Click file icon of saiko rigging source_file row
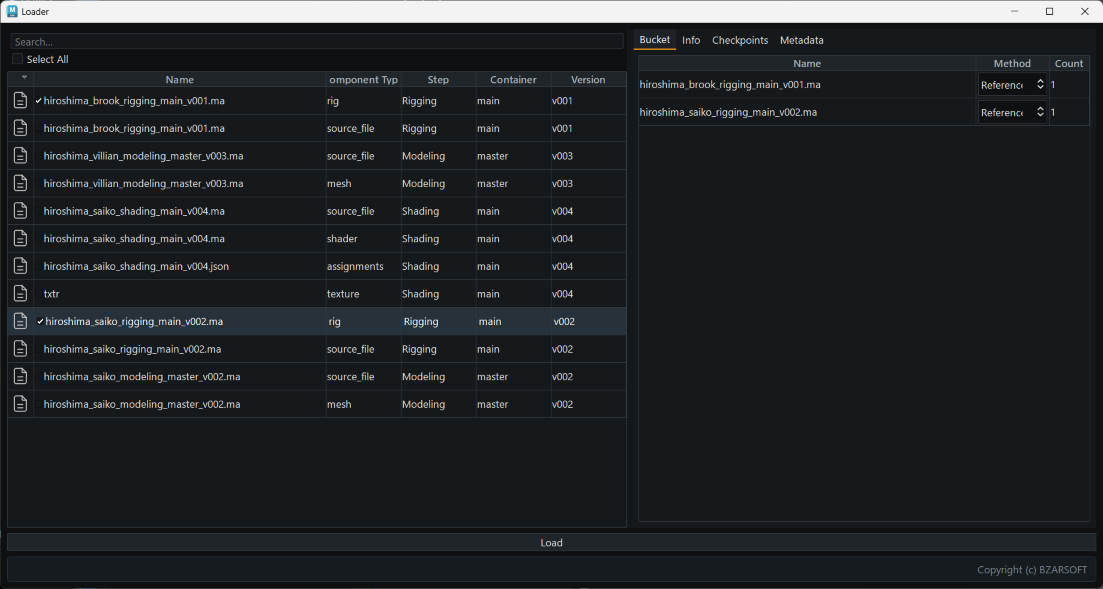Viewport: 1103px width, 589px height. [x=21, y=348]
